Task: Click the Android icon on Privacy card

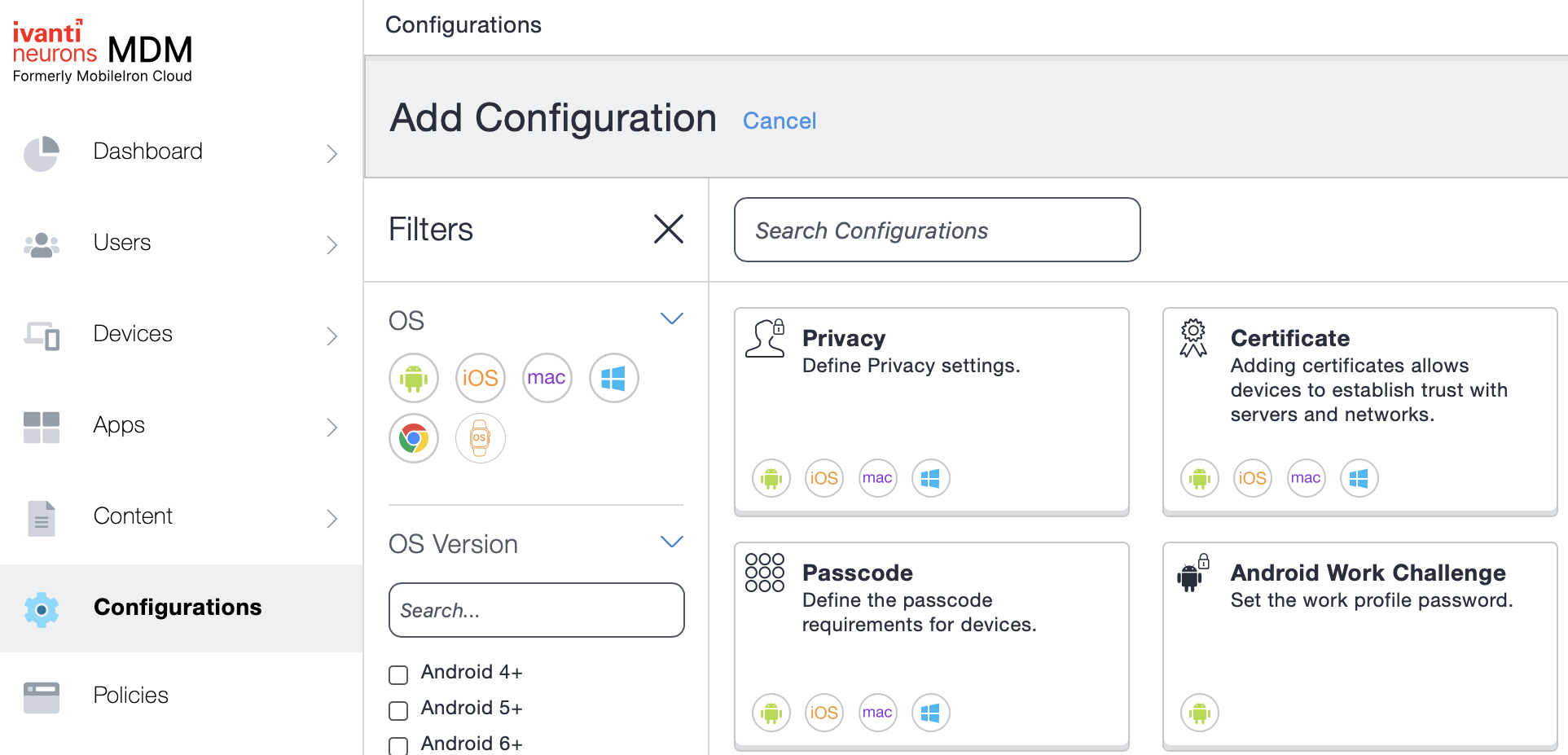Action: tap(771, 478)
